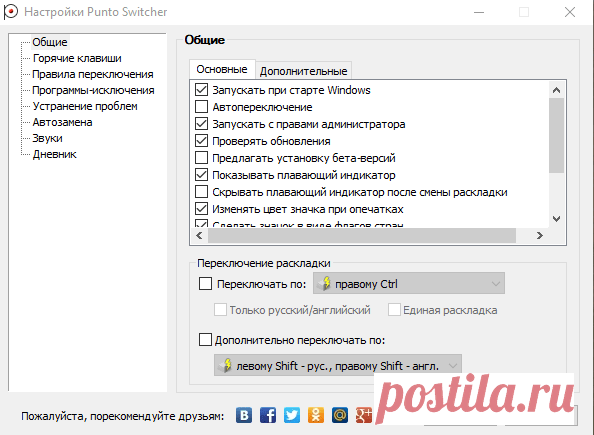Switch to the 'Дополнительные' tab
This screenshot has width=594, height=435.
pos(303,71)
